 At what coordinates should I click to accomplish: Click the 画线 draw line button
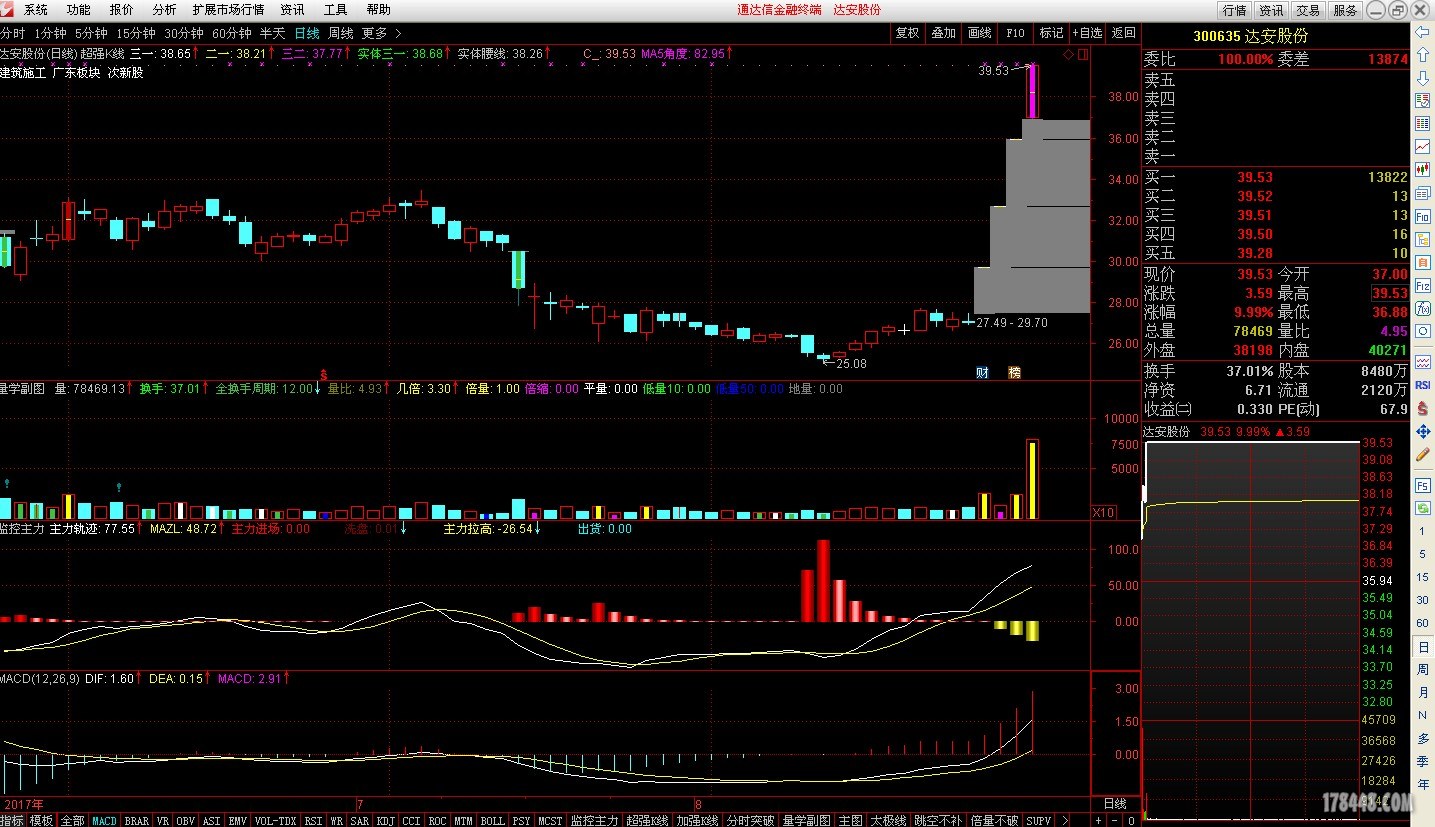pyautogui.click(x=979, y=33)
